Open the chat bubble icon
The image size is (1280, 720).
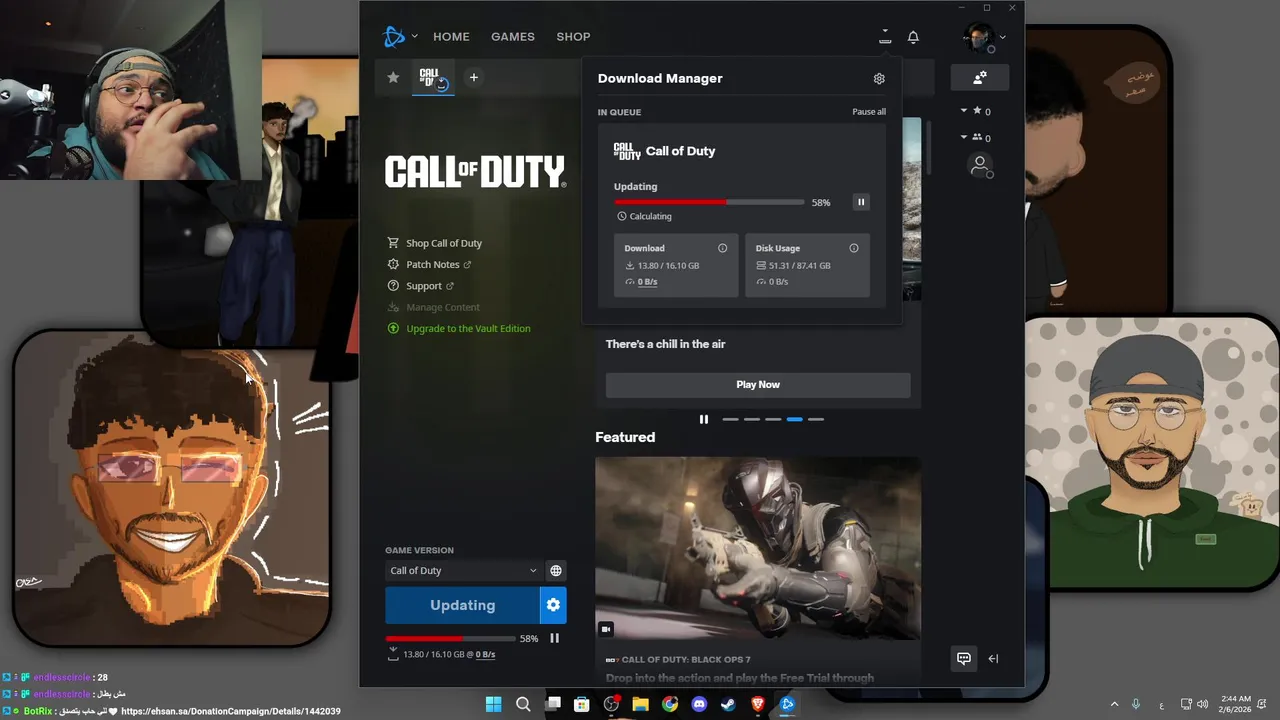pos(964,658)
